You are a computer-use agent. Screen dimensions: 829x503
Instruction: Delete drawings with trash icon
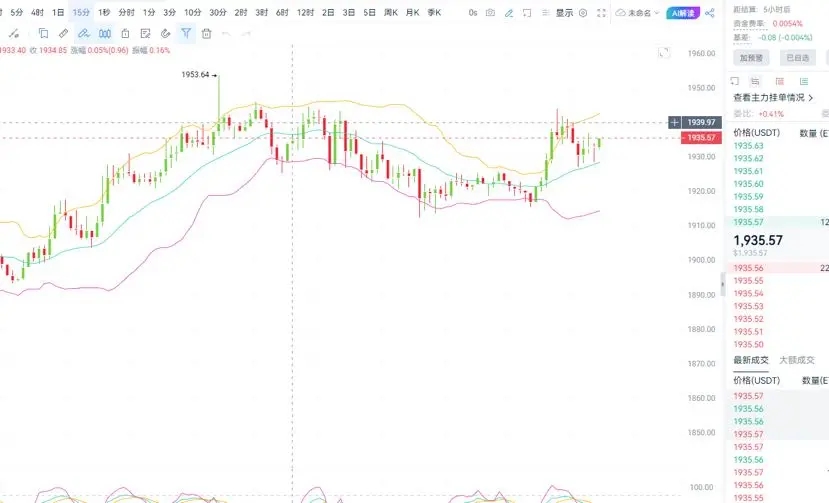pos(207,34)
